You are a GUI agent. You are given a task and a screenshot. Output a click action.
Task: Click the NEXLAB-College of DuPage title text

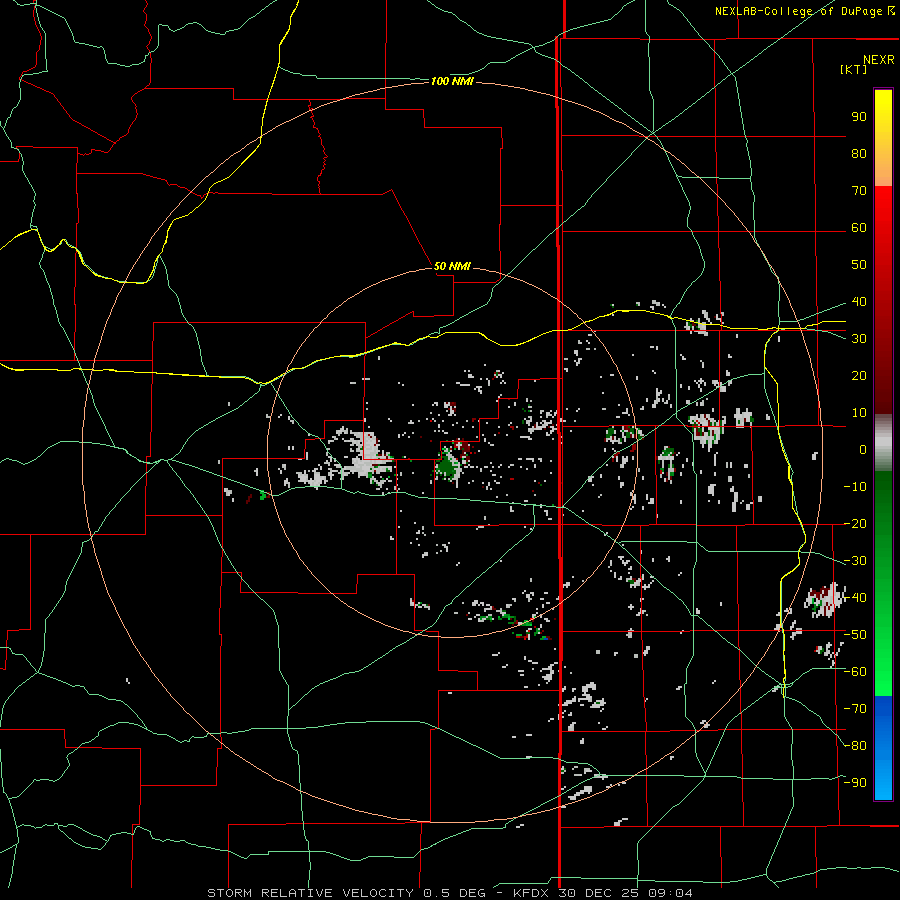point(798,11)
